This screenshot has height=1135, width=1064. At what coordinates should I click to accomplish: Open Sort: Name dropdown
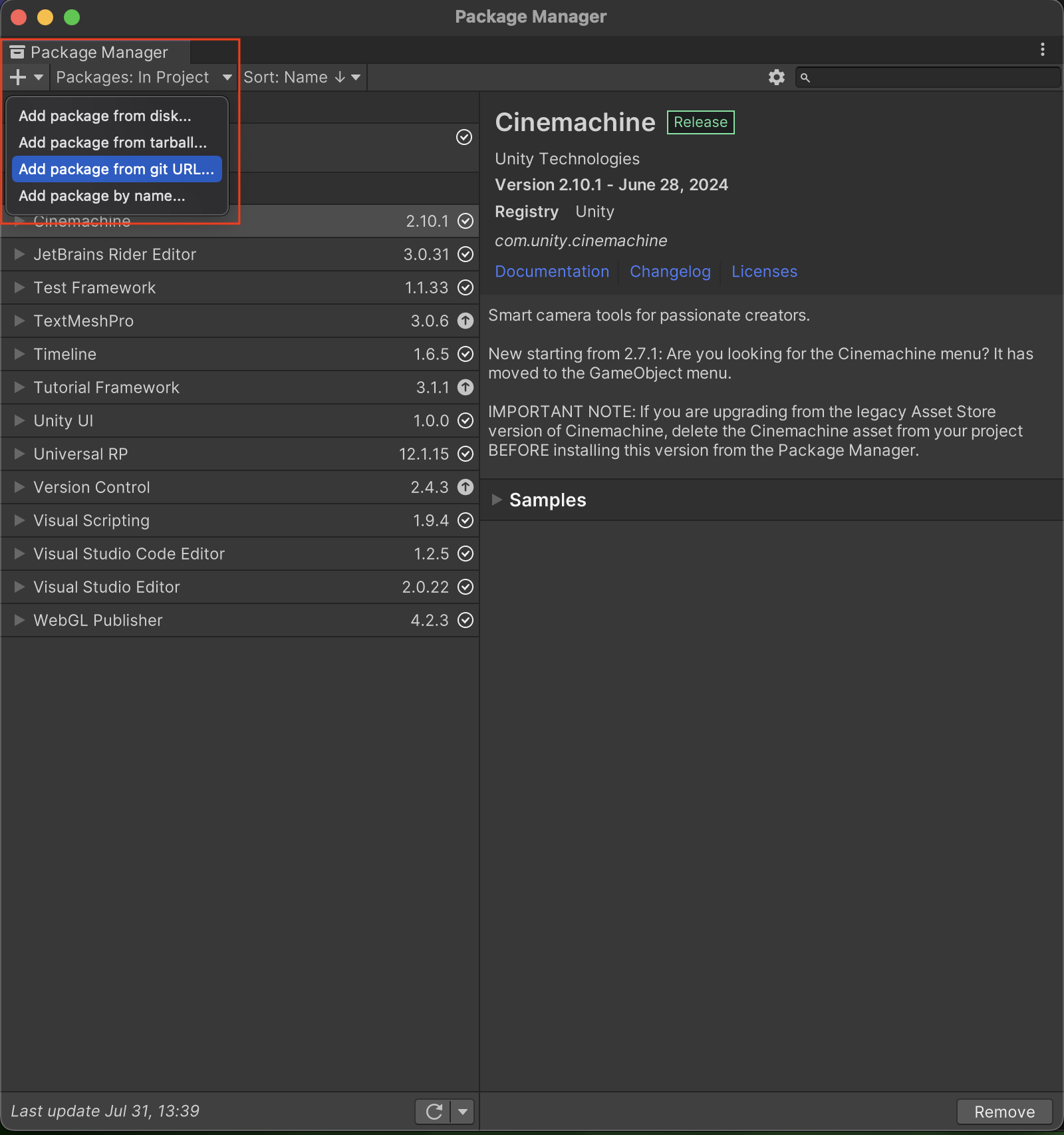[x=302, y=77]
